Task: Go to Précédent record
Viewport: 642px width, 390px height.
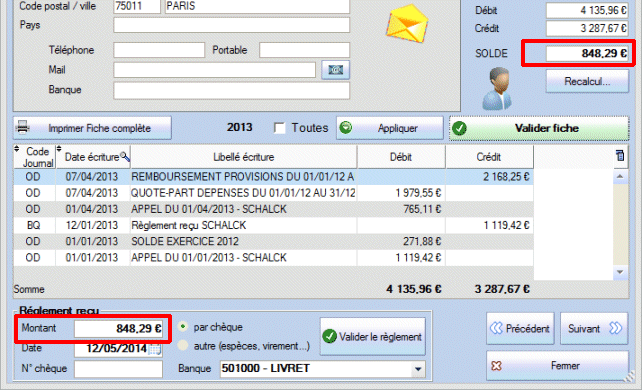Action: coord(520,328)
